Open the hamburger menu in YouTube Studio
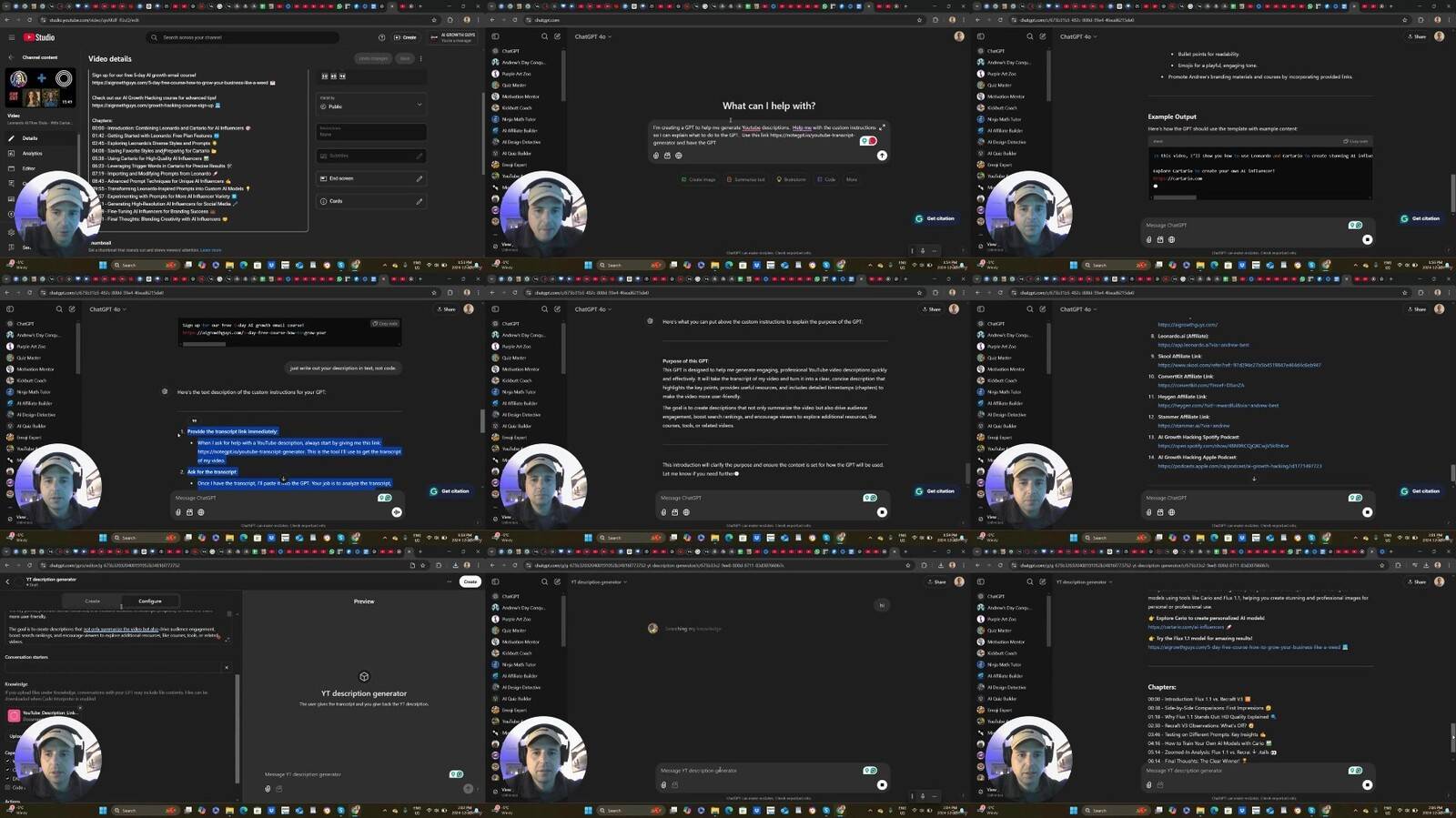The height and width of the screenshot is (818, 1456). [11, 37]
